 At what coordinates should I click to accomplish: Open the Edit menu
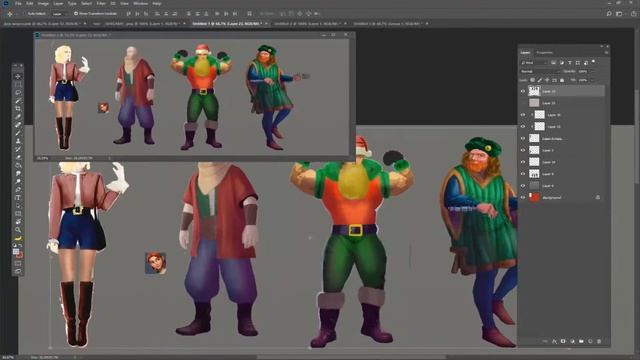tap(30, 3)
